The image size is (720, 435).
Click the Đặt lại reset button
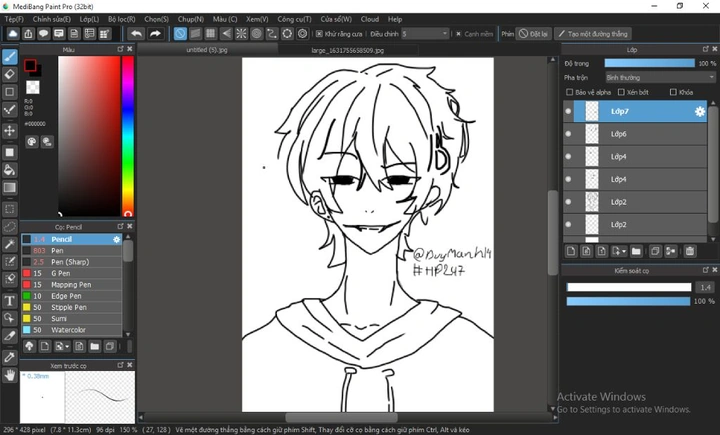(x=533, y=34)
